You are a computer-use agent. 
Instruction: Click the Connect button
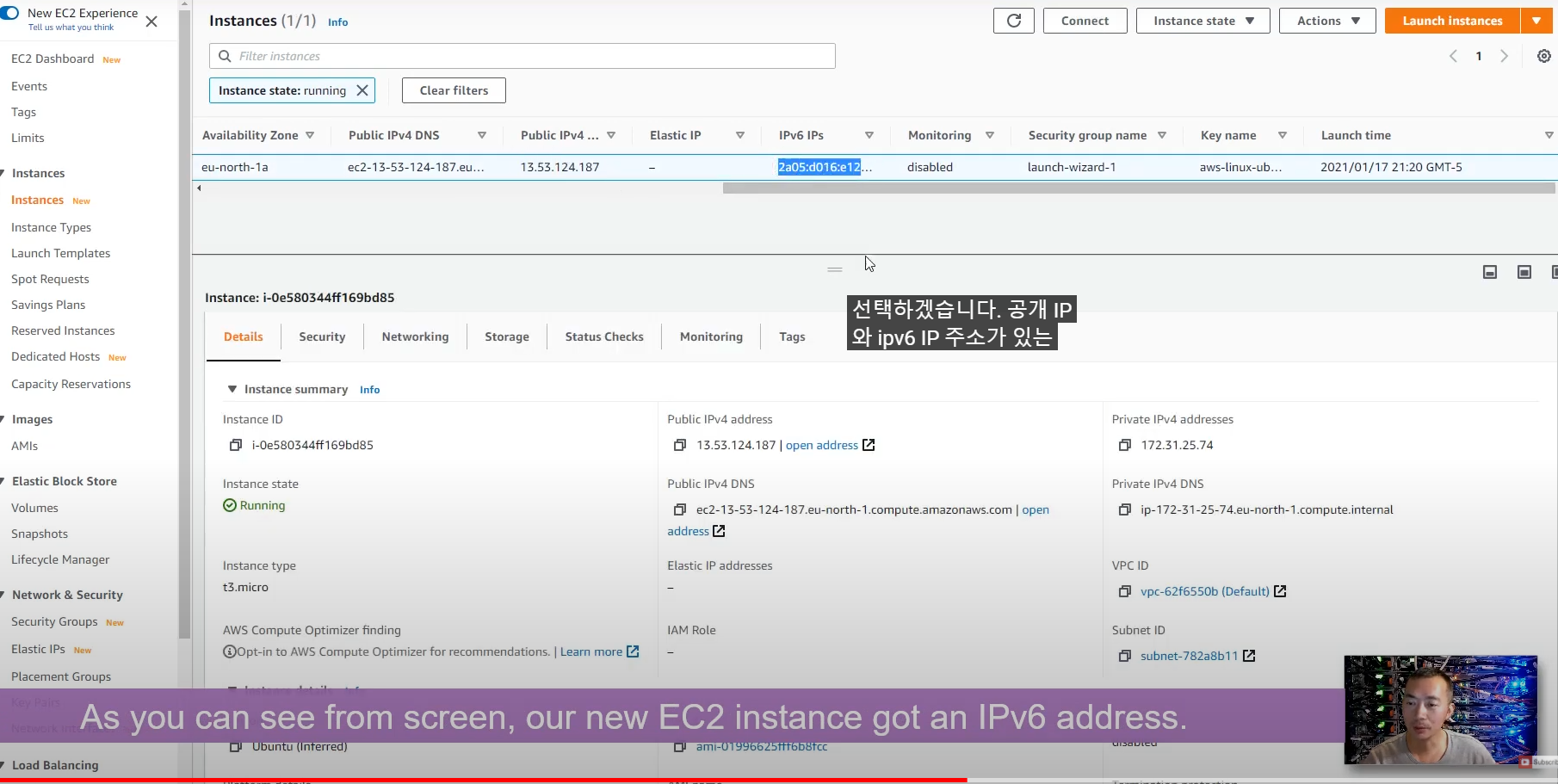(x=1085, y=21)
